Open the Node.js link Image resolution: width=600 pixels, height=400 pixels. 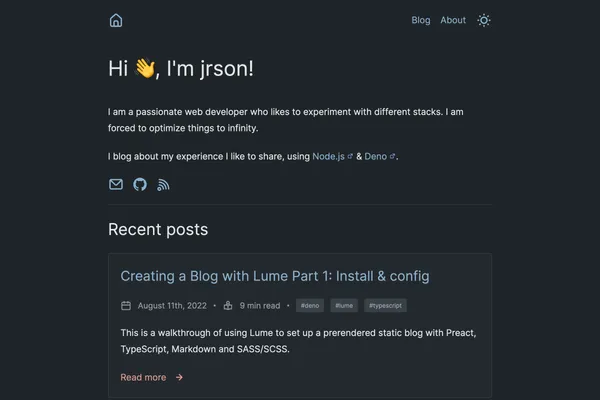(329, 157)
